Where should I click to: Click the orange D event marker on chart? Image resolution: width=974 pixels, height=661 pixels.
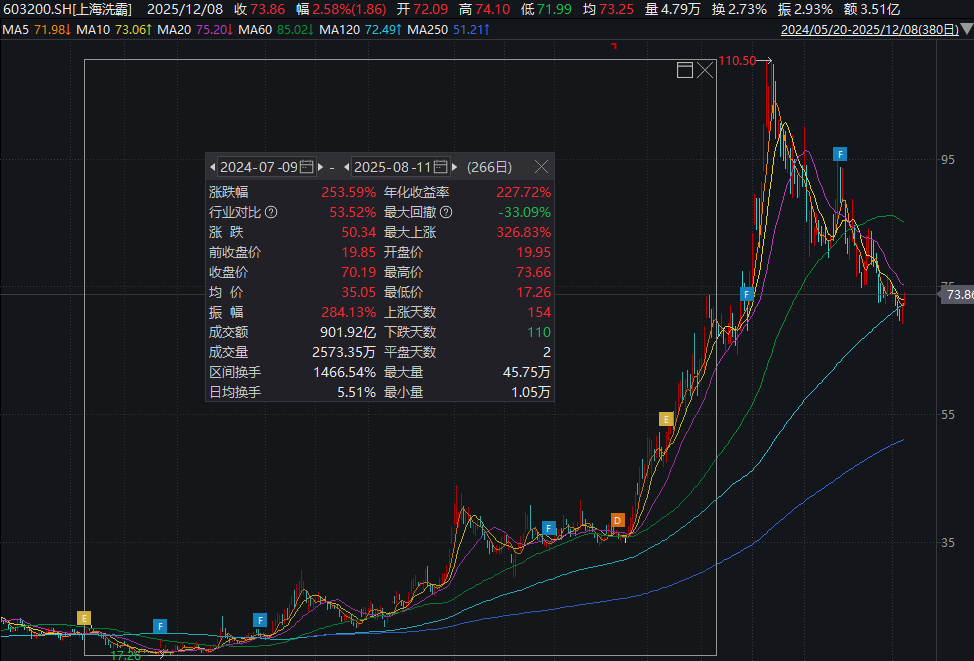click(x=617, y=520)
